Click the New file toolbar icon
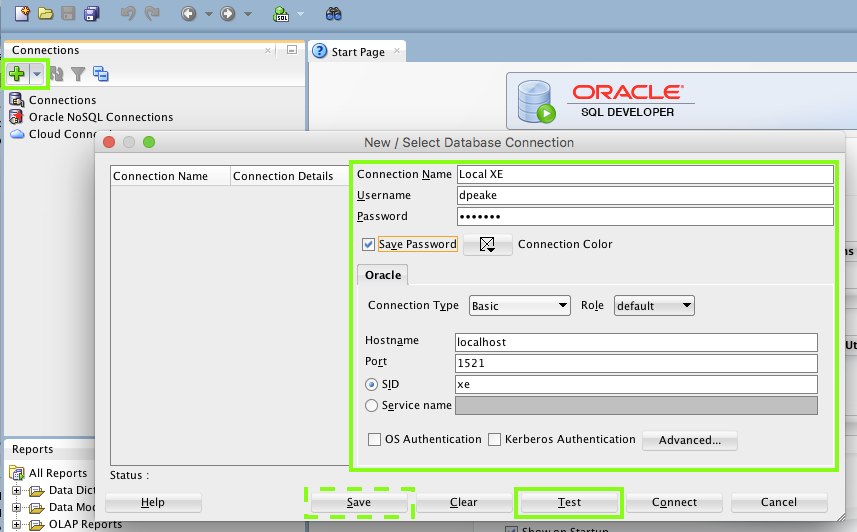 pos(22,13)
